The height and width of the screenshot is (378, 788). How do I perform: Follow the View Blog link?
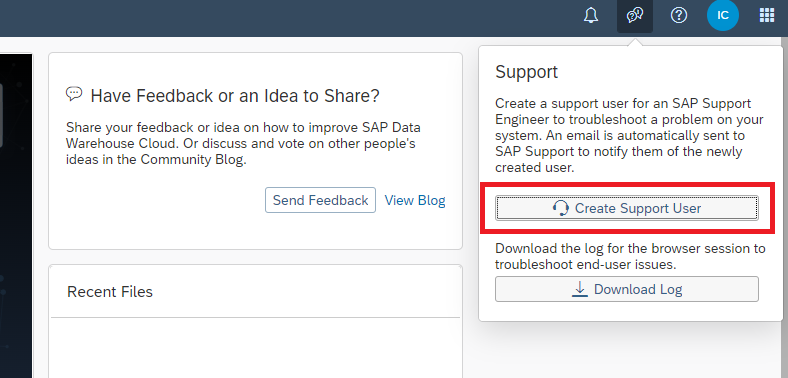pos(415,201)
